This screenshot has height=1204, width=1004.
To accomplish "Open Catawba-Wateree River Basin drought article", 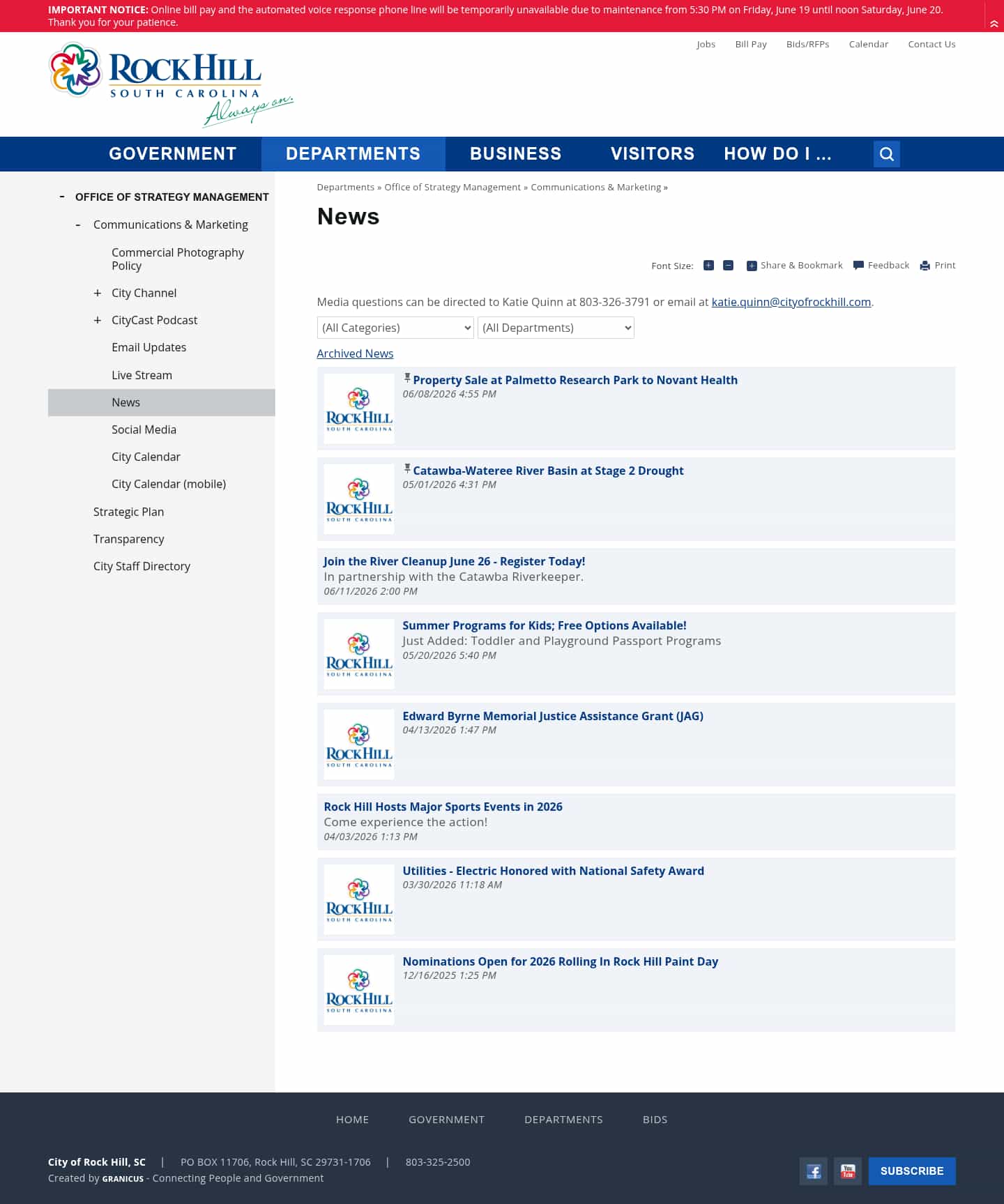I will (548, 471).
